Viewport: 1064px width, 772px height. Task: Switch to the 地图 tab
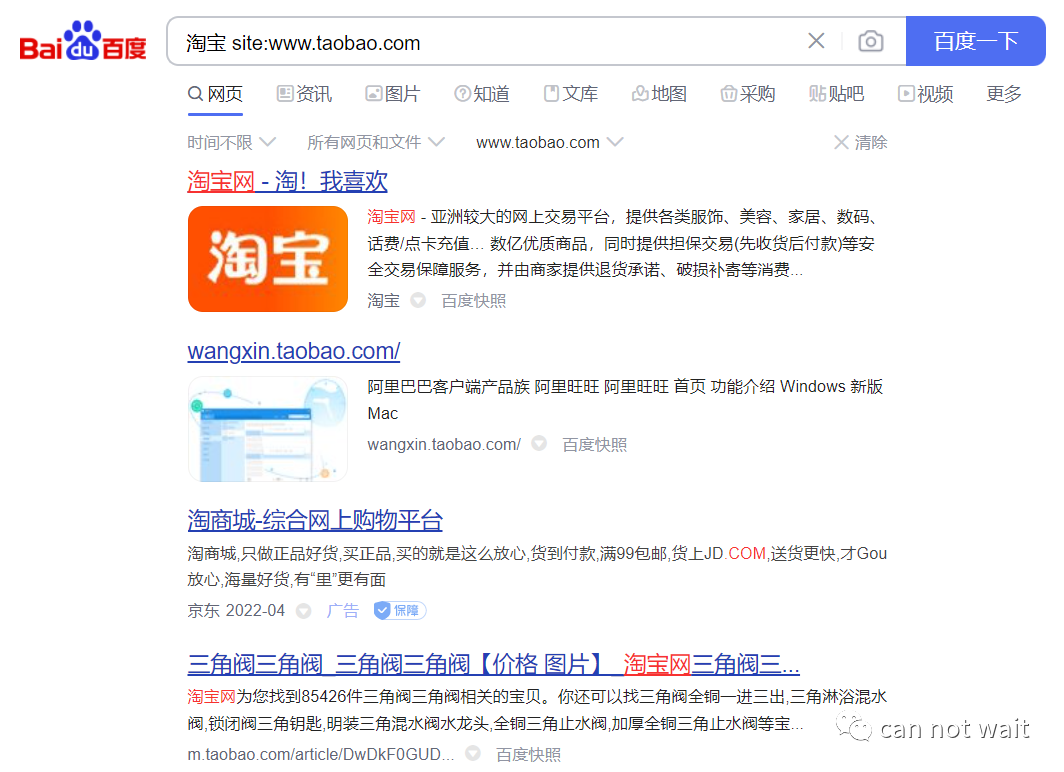pyautogui.click(x=660, y=94)
